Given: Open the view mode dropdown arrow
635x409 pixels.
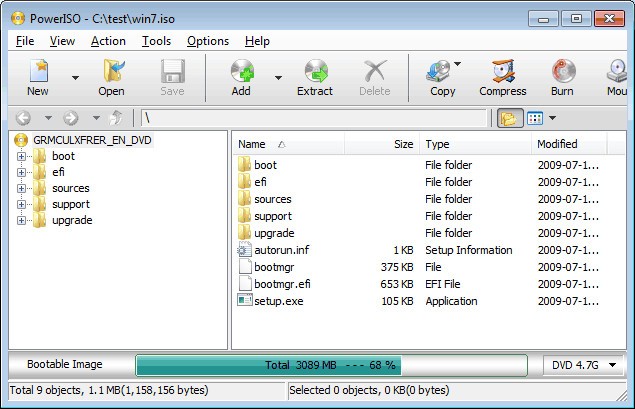Looking at the screenshot, I should (x=553, y=118).
